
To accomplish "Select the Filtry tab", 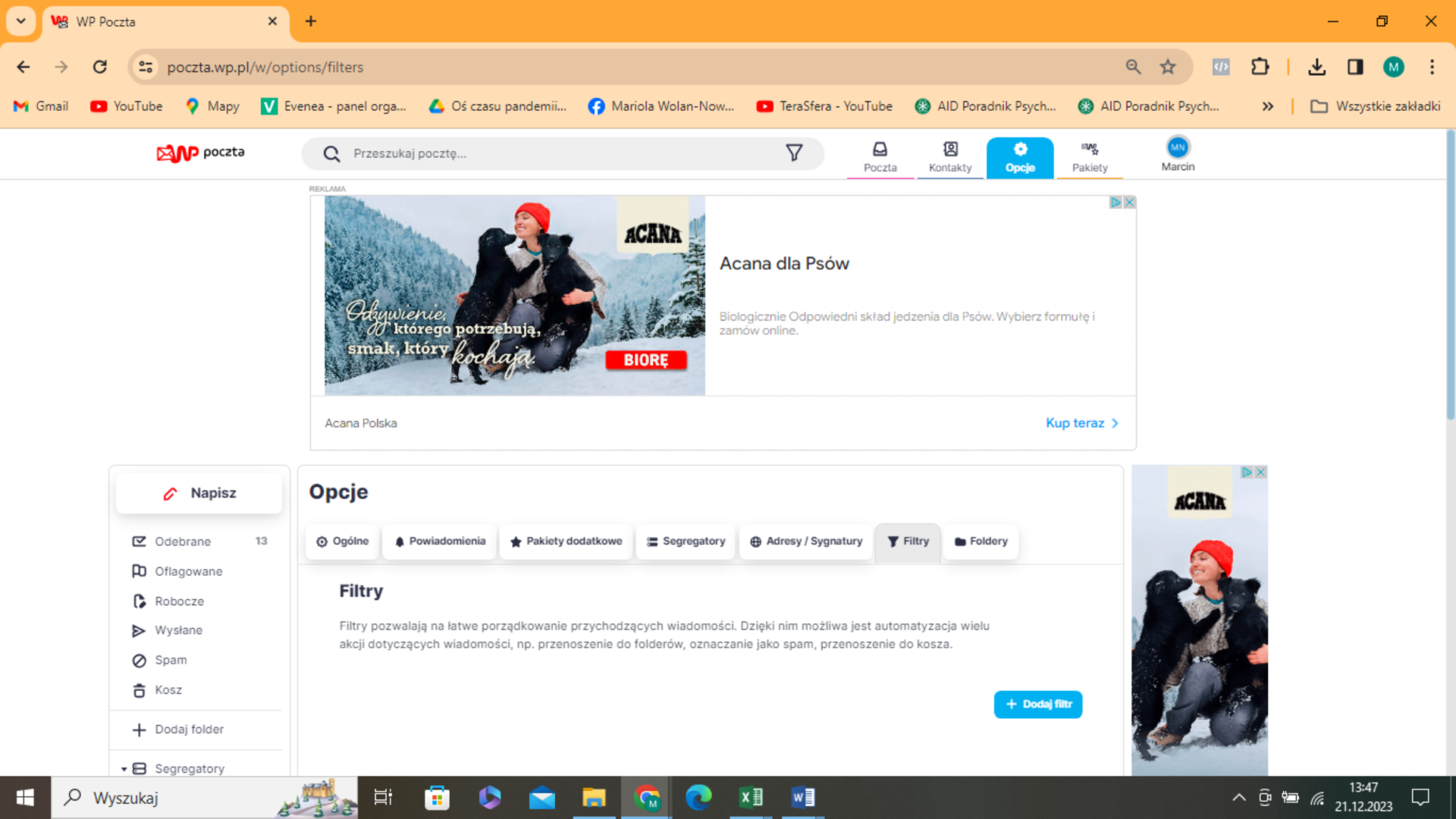I will click(x=908, y=541).
